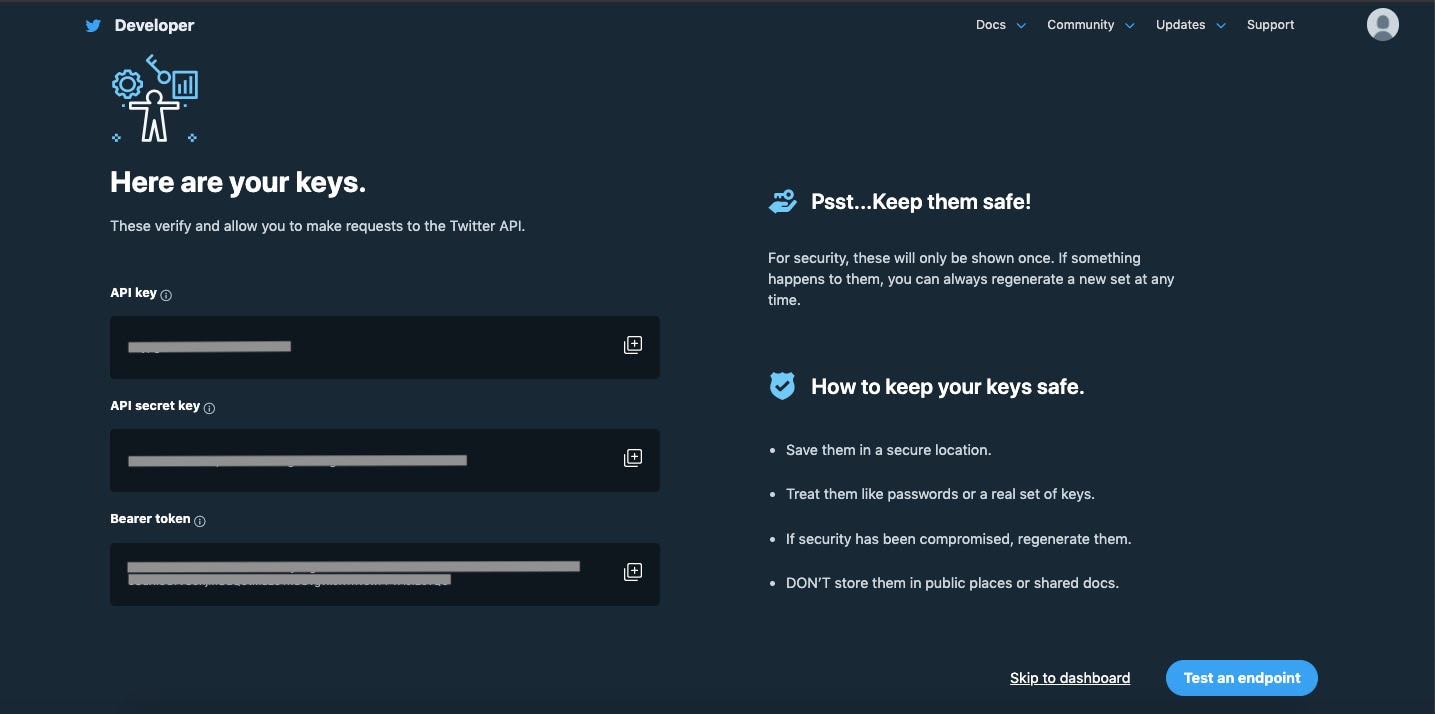Click the Twitter bird logo
Screen dimensions: 1435x714
[x=93, y=26]
